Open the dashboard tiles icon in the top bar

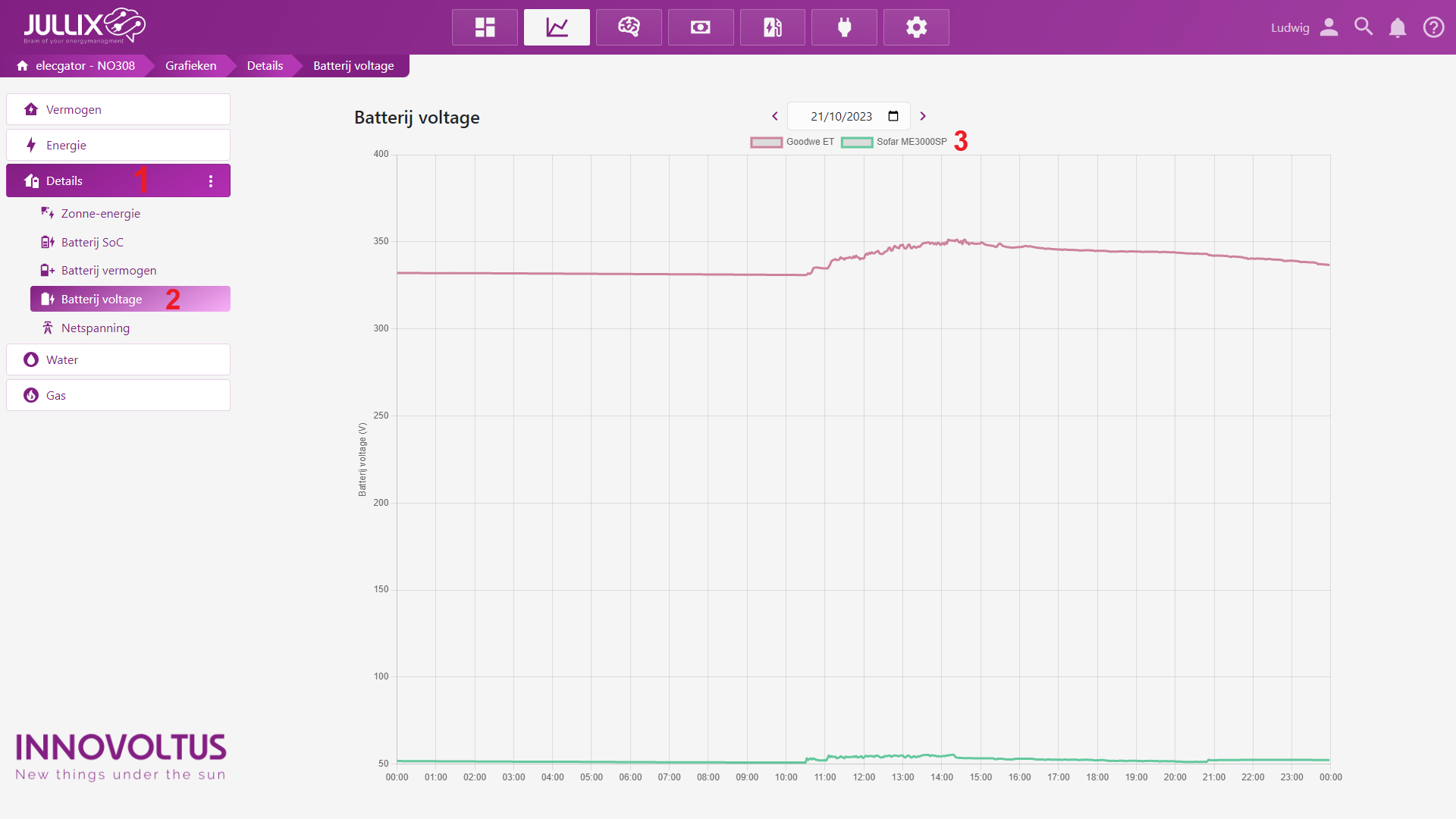(x=485, y=27)
